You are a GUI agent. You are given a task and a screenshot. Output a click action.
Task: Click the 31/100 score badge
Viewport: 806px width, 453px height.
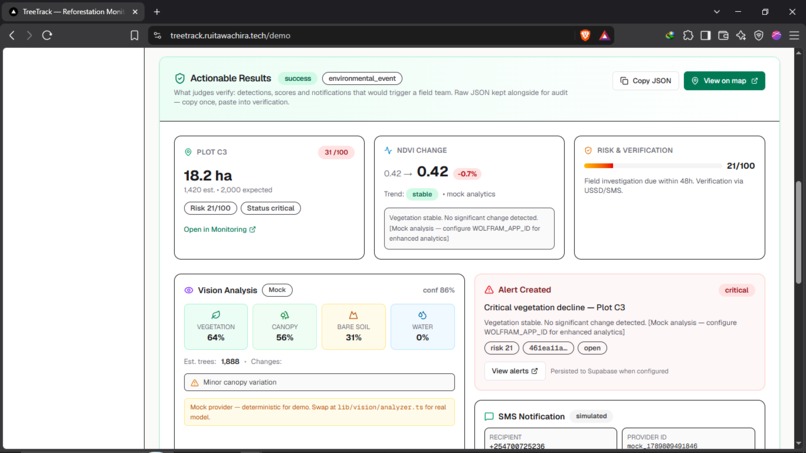(x=336, y=152)
